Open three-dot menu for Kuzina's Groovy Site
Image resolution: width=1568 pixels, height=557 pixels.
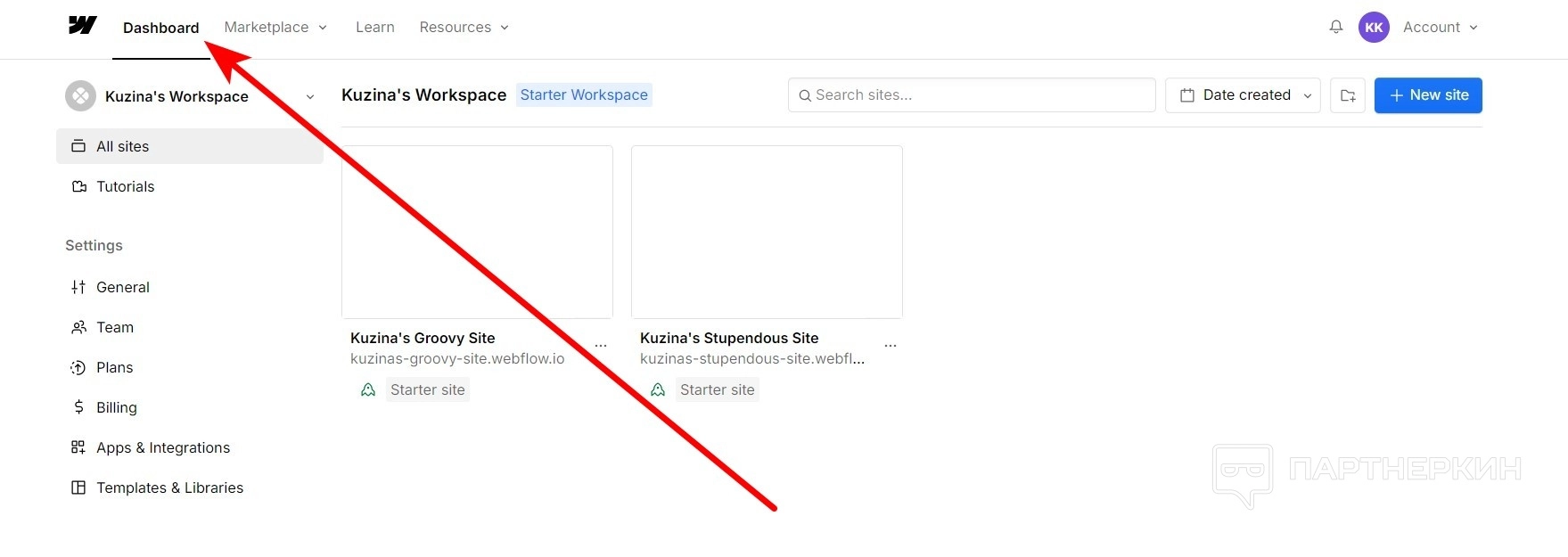pos(601,346)
